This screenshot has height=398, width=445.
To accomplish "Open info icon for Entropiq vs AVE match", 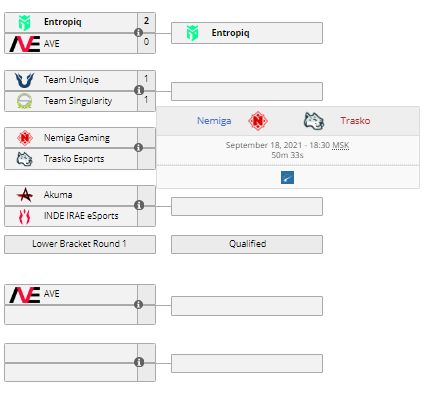I will tap(139, 33).
